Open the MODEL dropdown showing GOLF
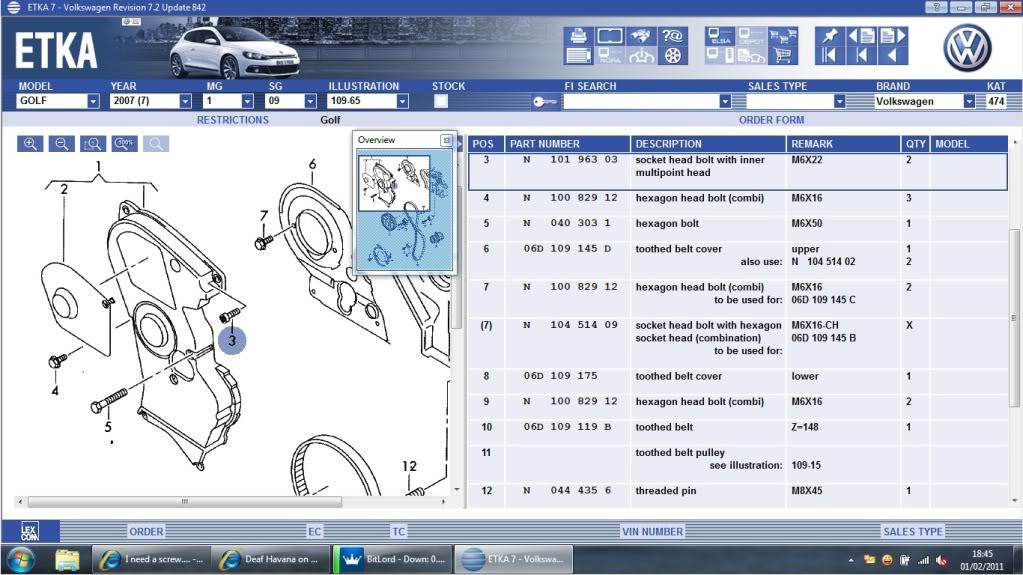 [93, 101]
